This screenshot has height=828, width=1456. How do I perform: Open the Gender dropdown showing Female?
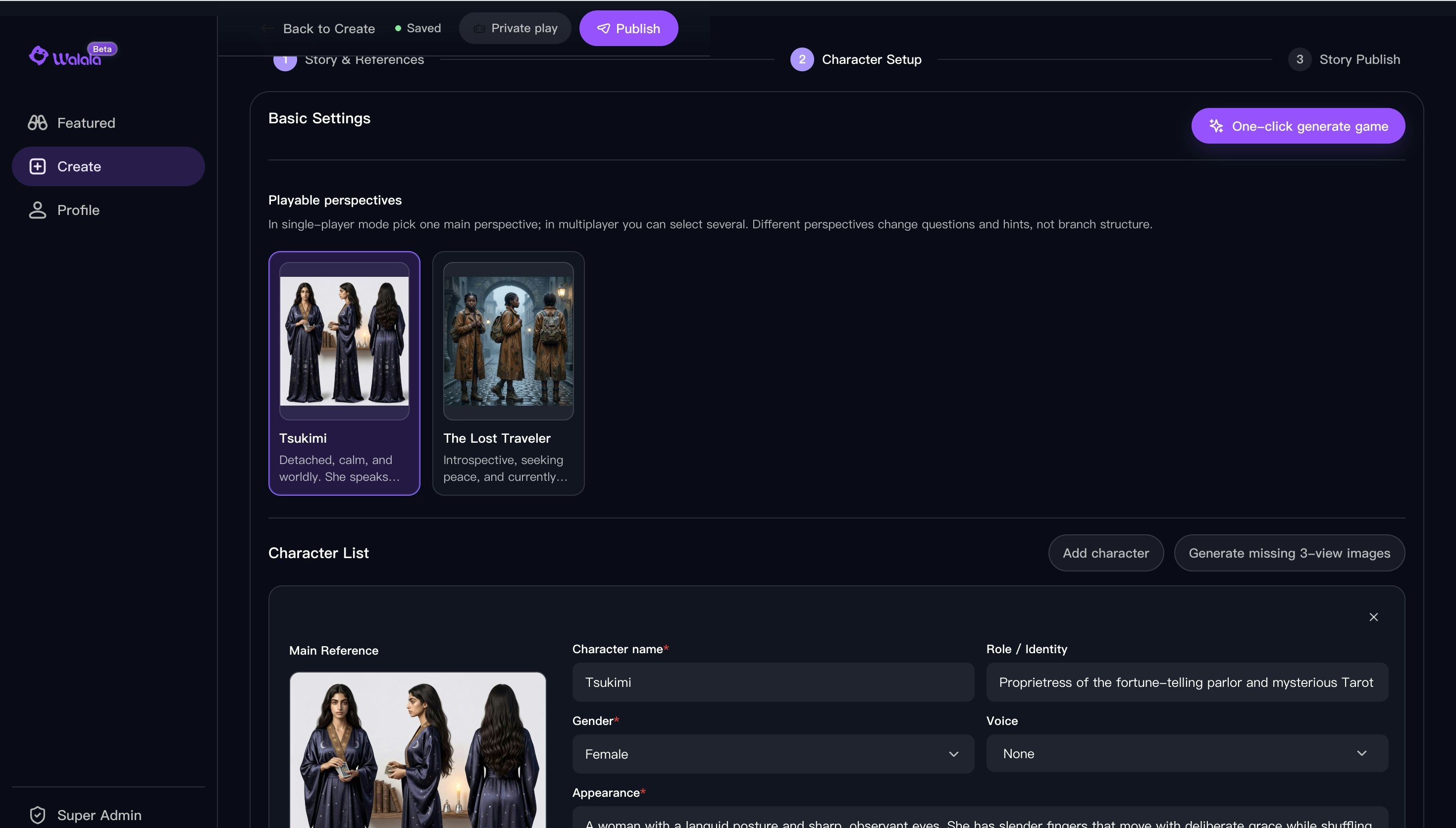tap(773, 754)
